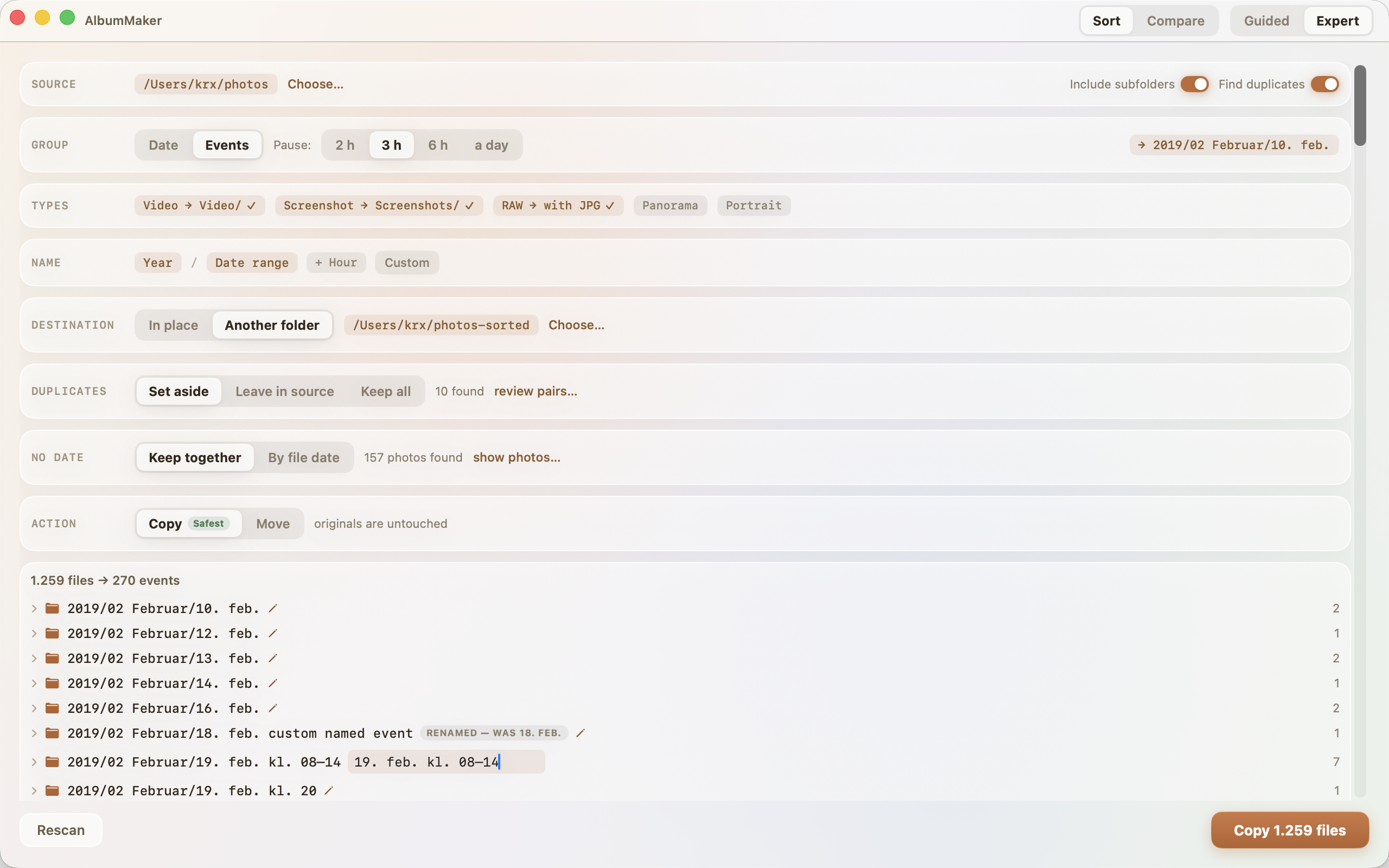Viewport: 1389px width, 868px height.
Task: Click the pencil edit icon for 13. feb. folder
Action: click(x=273, y=658)
